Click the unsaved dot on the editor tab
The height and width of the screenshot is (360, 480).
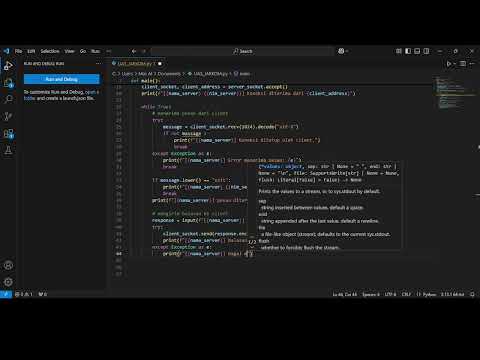pos(160,63)
